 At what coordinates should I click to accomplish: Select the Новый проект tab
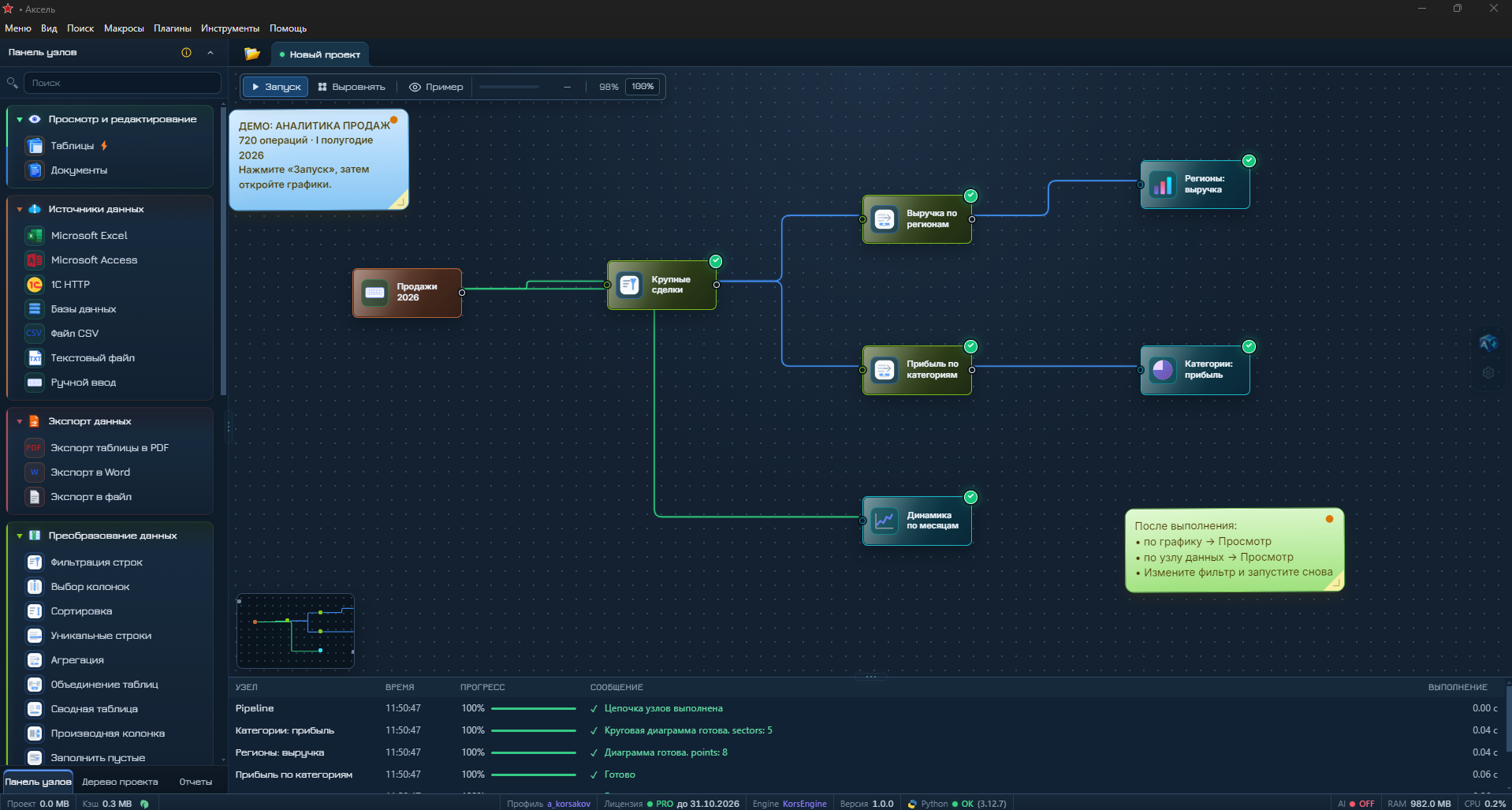(320, 54)
